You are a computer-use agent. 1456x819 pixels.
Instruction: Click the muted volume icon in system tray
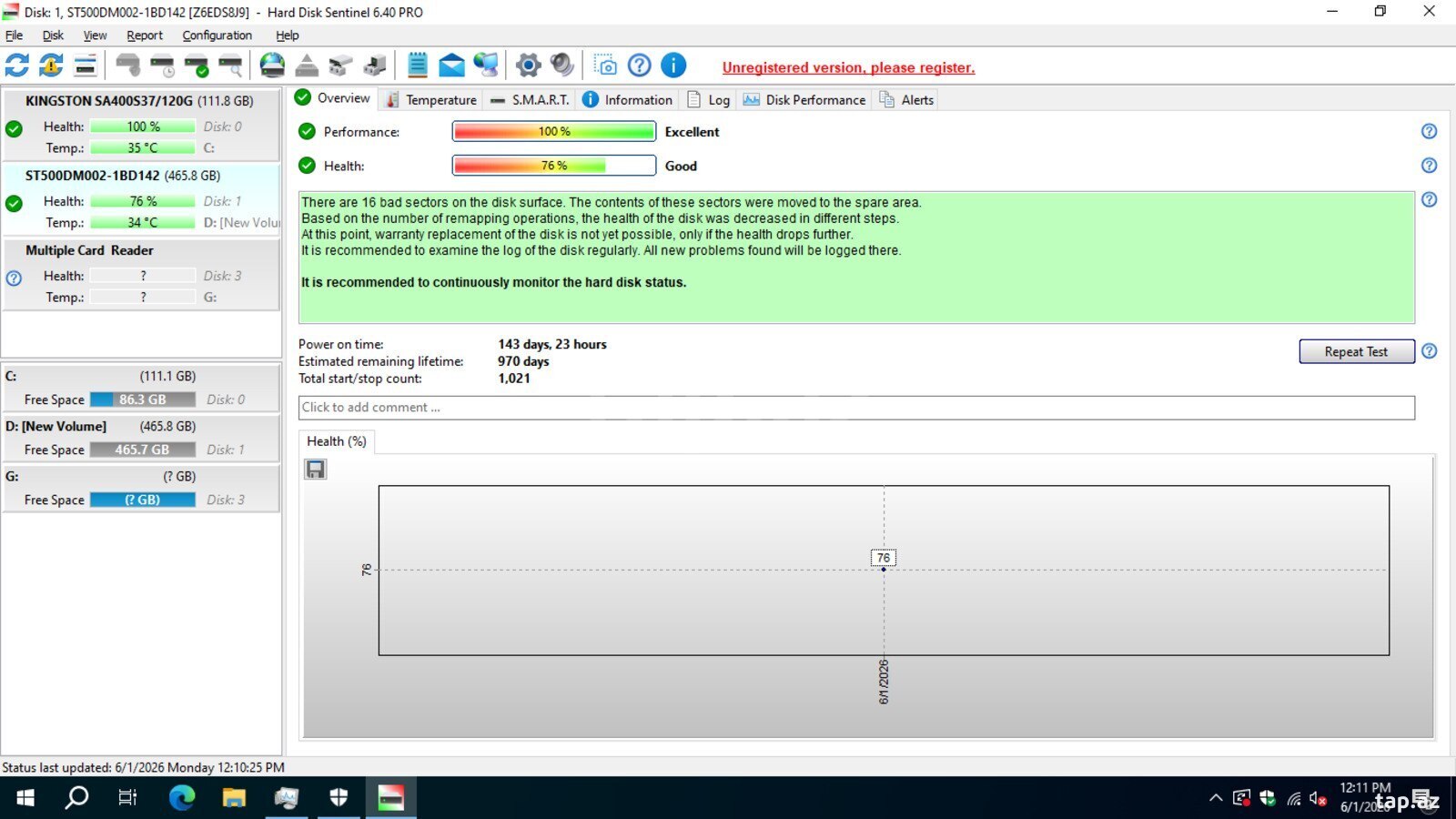[x=1318, y=799]
